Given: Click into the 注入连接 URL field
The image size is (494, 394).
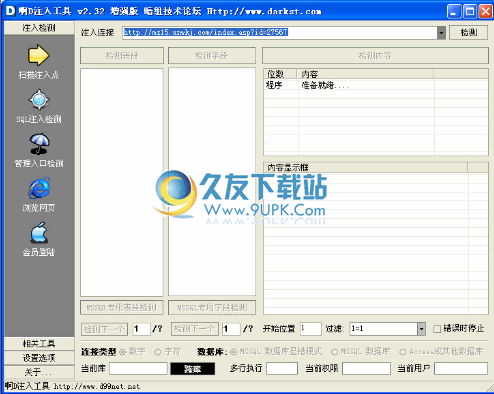Looking at the screenshot, I should click(x=280, y=33).
